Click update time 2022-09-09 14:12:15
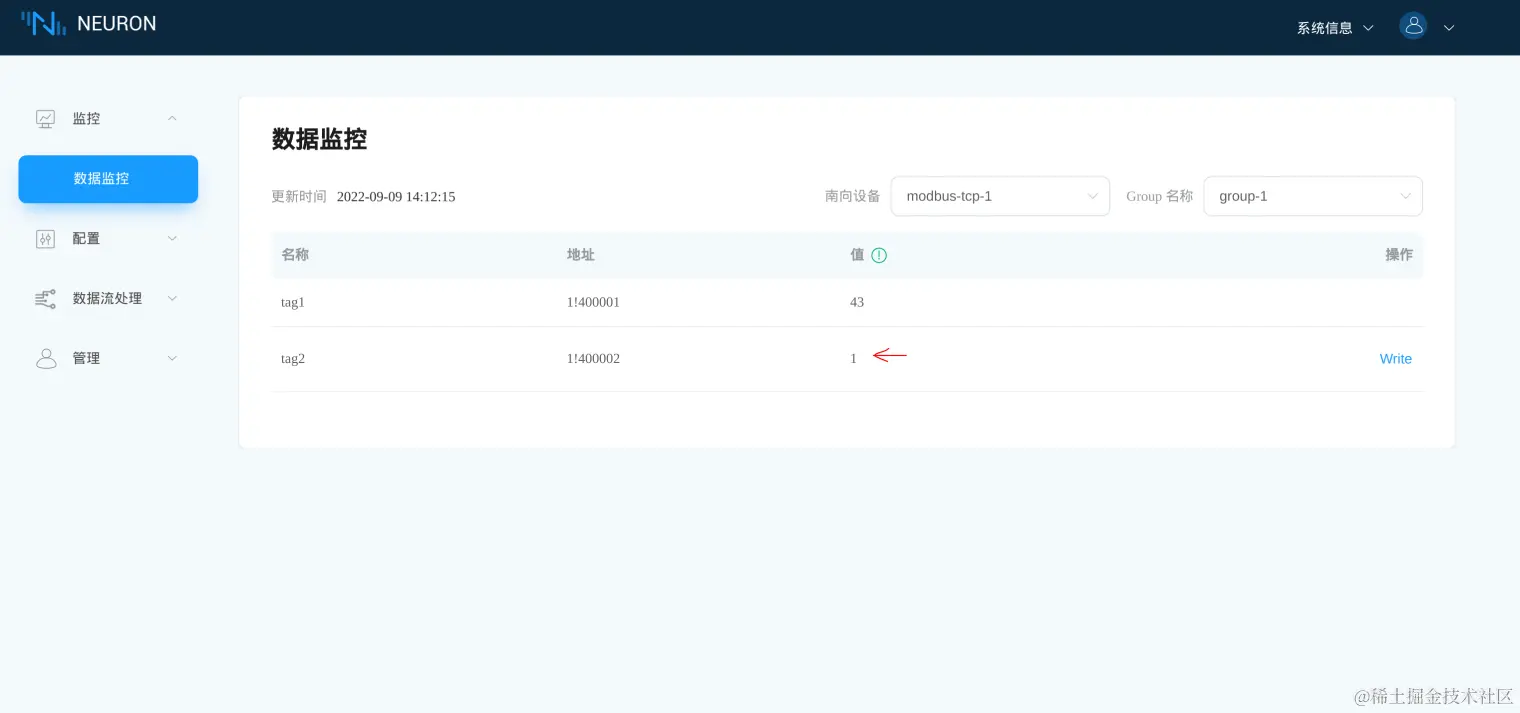 [x=396, y=197]
